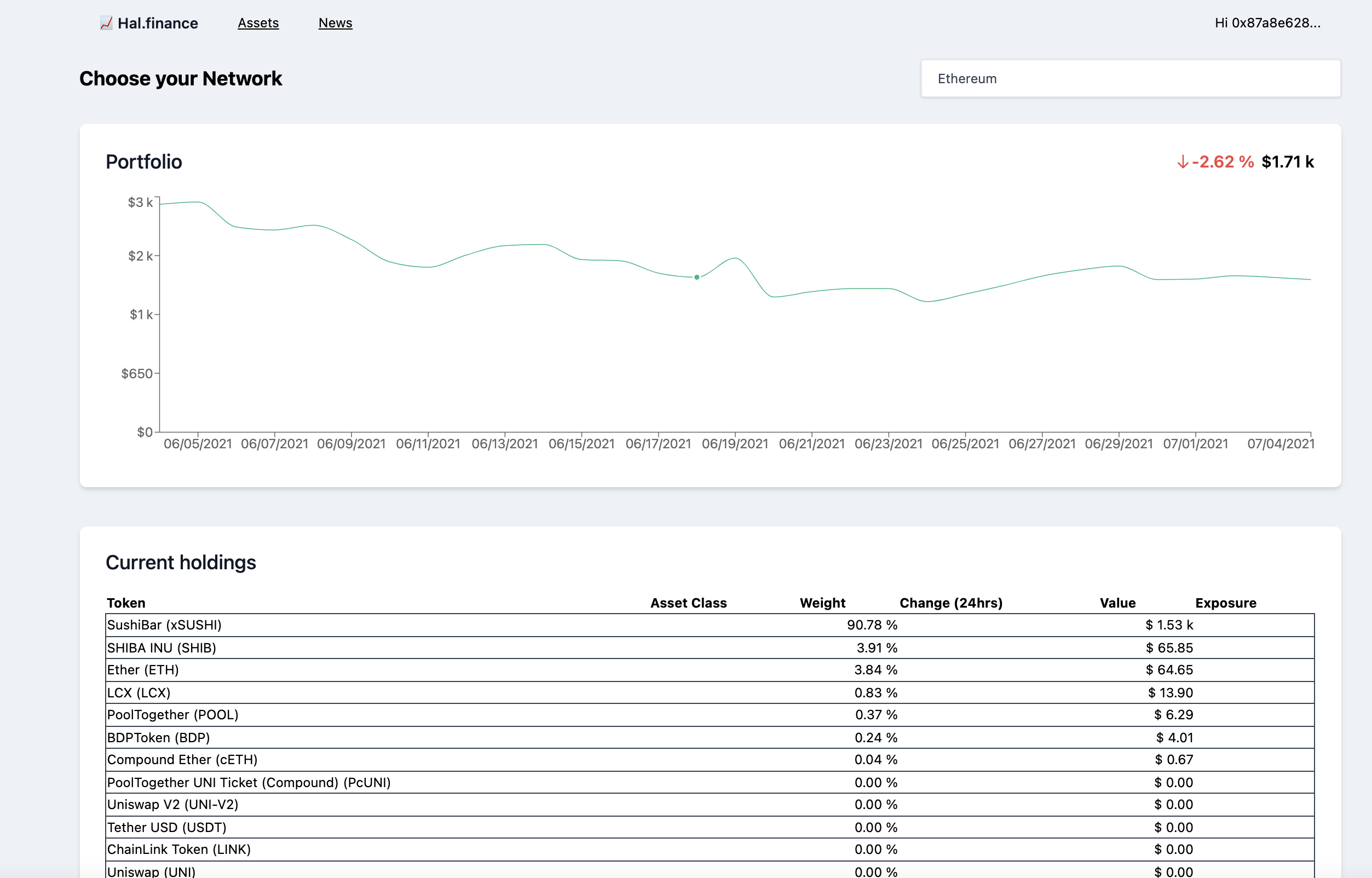The image size is (1372, 878).
Task: Select the Compound Ether (cETH) row
Action: point(710,760)
